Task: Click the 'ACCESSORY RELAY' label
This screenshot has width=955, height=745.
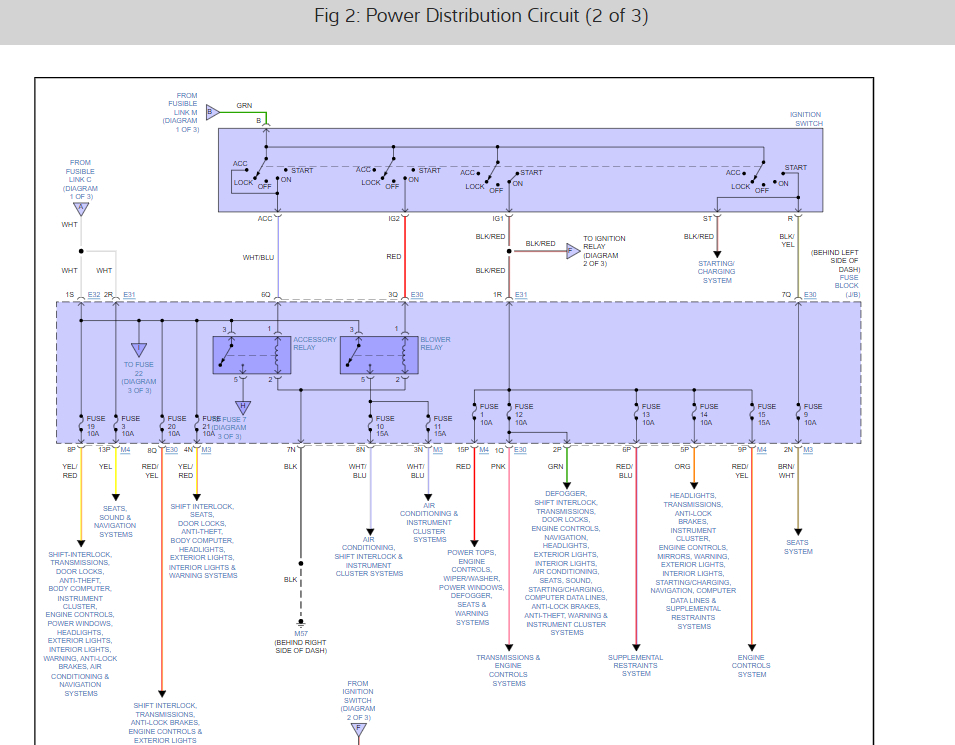Action: 315,344
